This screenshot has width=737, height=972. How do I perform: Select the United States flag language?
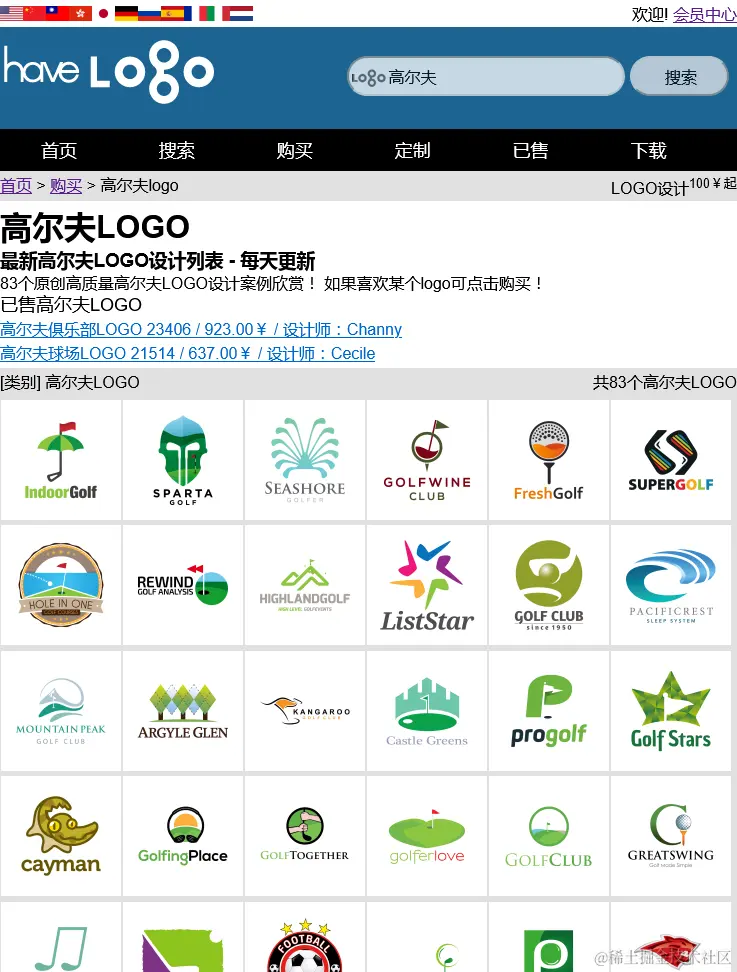click(x=11, y=13)
